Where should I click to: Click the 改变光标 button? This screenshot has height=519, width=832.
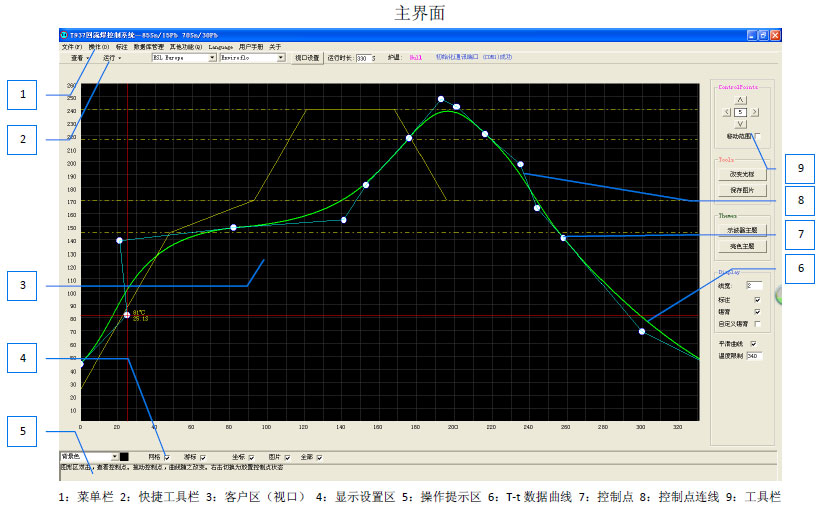click(742, 174)
